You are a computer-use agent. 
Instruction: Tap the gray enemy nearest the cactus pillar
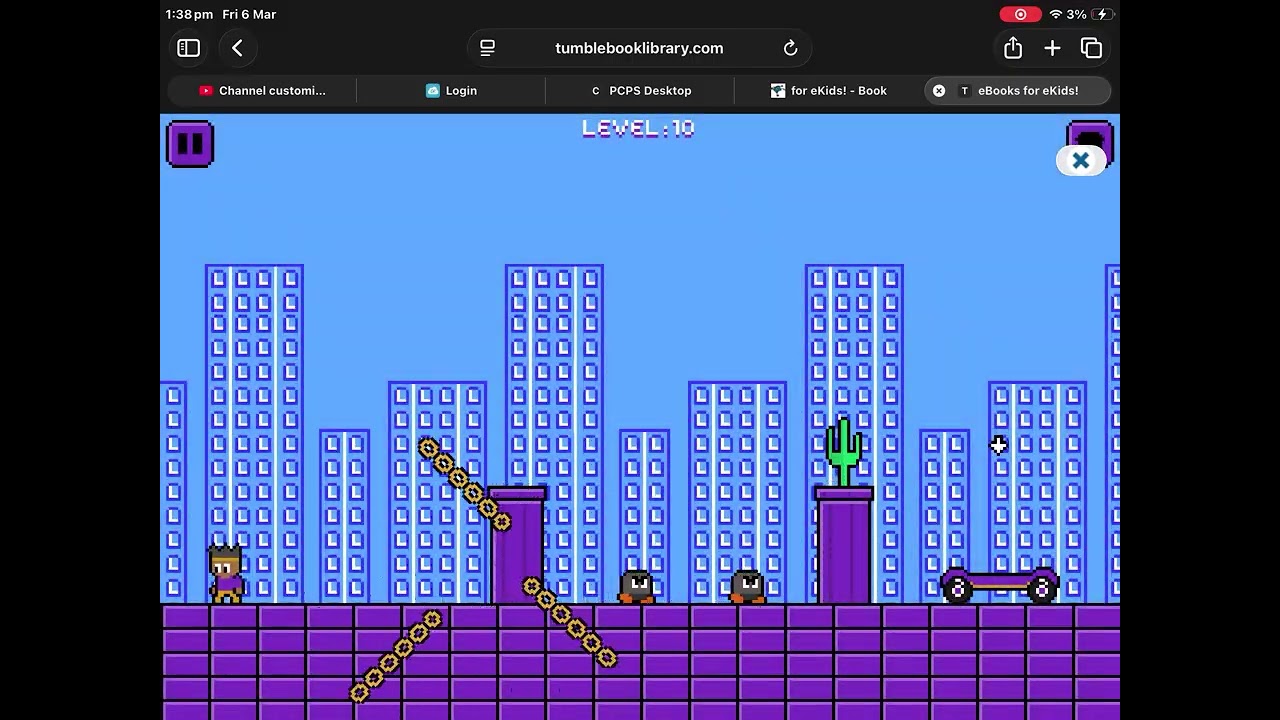[747, 586]
